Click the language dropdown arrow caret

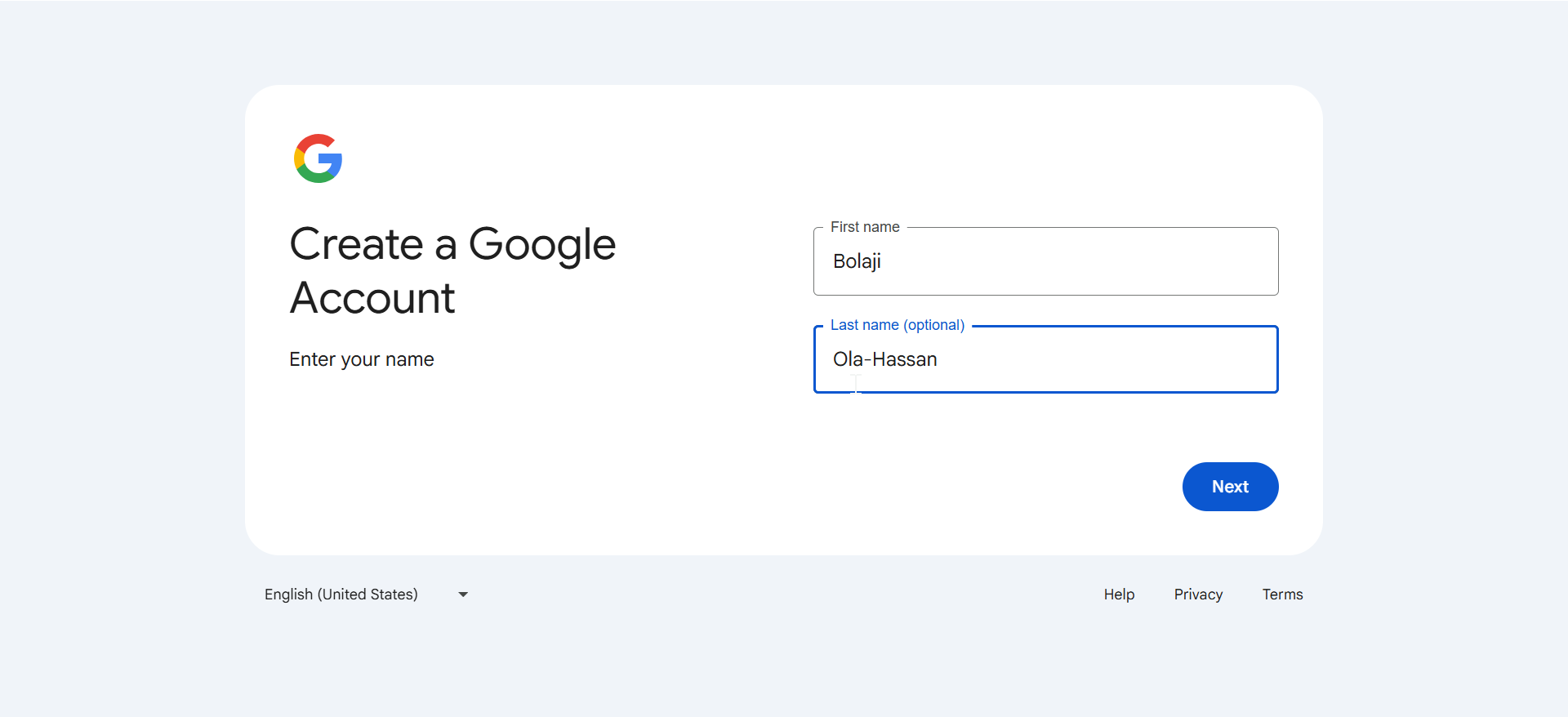click(x=463, y=595)
